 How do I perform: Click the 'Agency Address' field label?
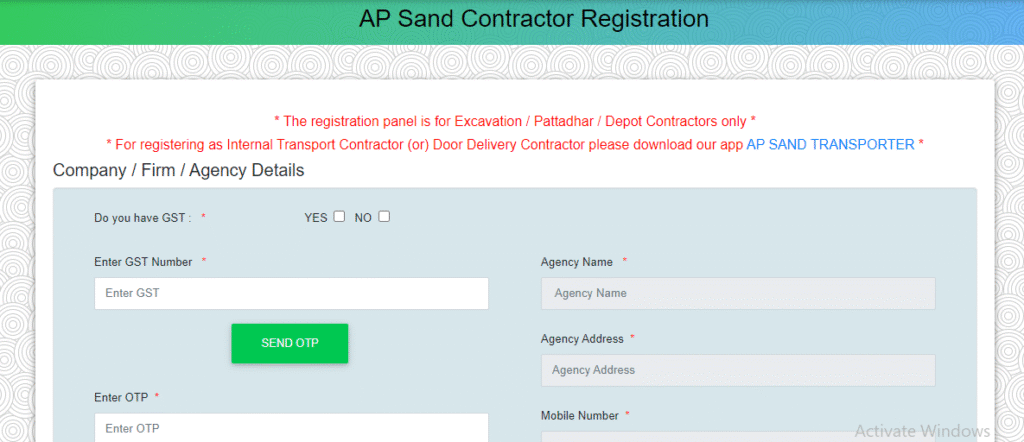coord(582,339)
